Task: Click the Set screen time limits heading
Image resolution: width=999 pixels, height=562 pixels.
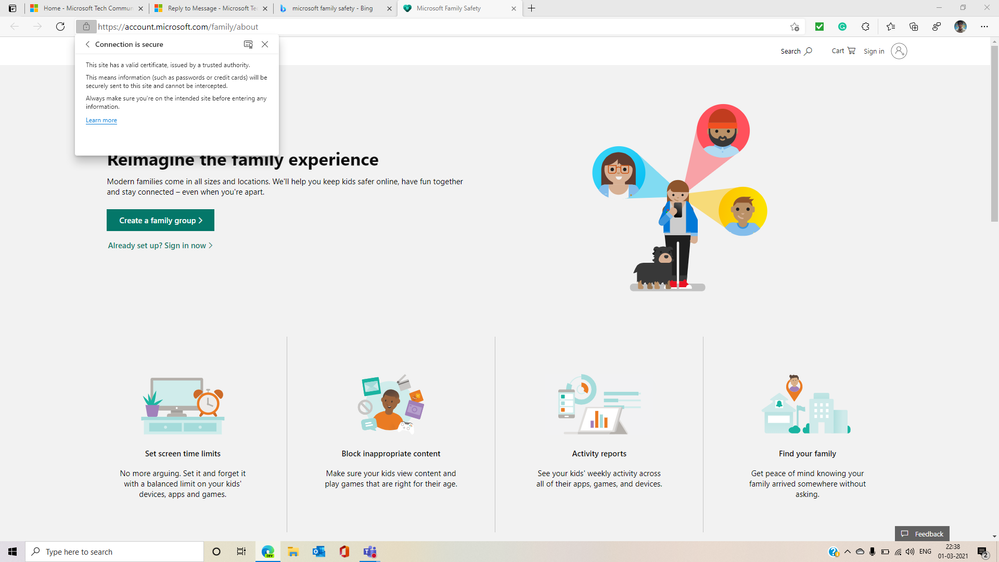Action: tap(183, 454)
